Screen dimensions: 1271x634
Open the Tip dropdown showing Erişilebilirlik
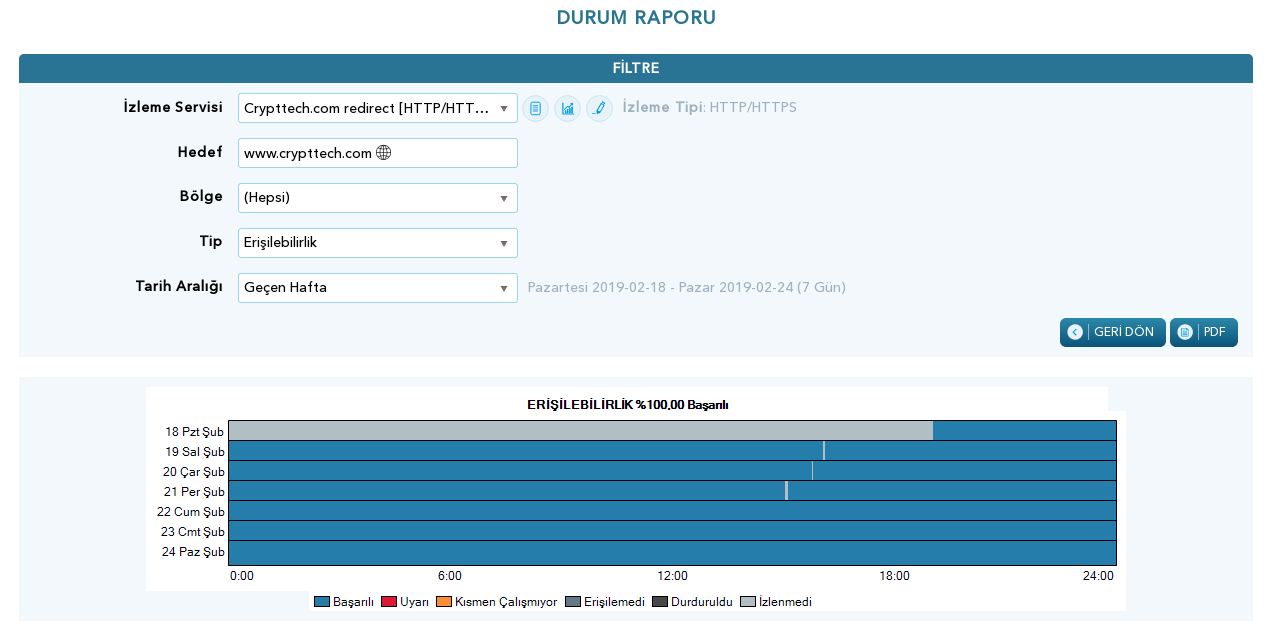tap(378, 243)
